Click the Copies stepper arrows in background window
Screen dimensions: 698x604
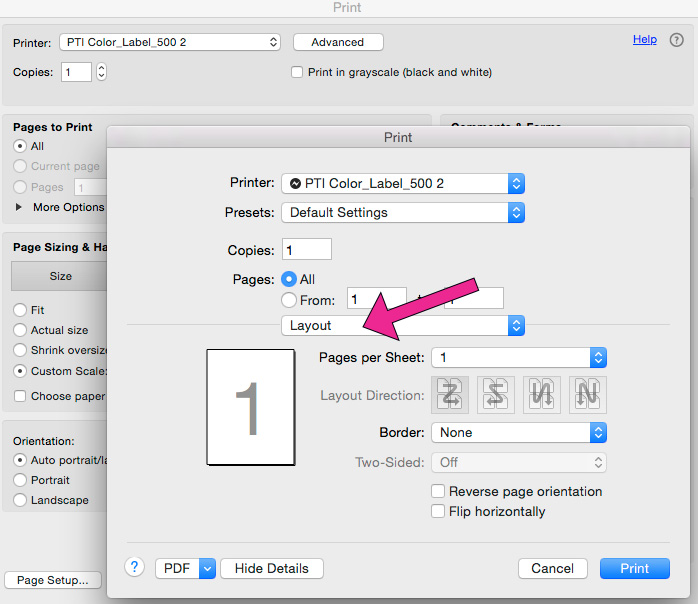tap(101, 72)
